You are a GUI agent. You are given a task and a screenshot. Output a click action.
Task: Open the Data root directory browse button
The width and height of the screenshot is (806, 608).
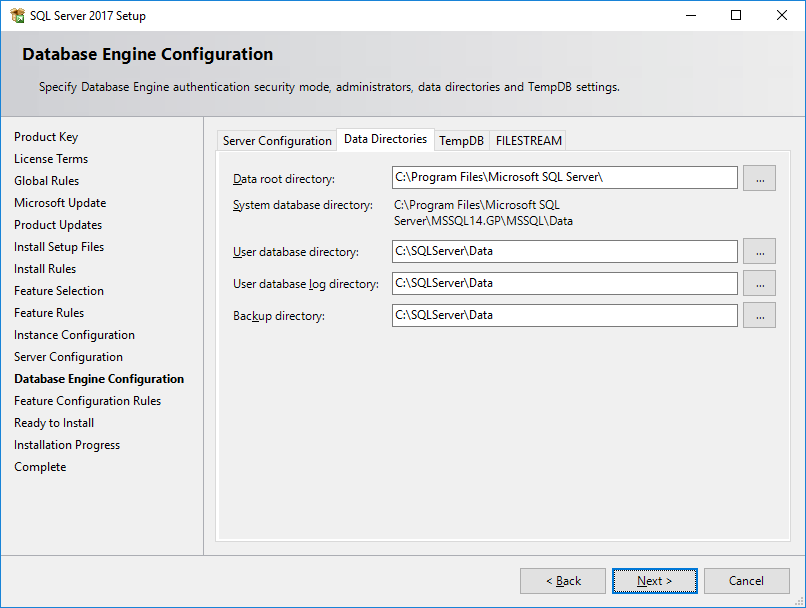760,178
